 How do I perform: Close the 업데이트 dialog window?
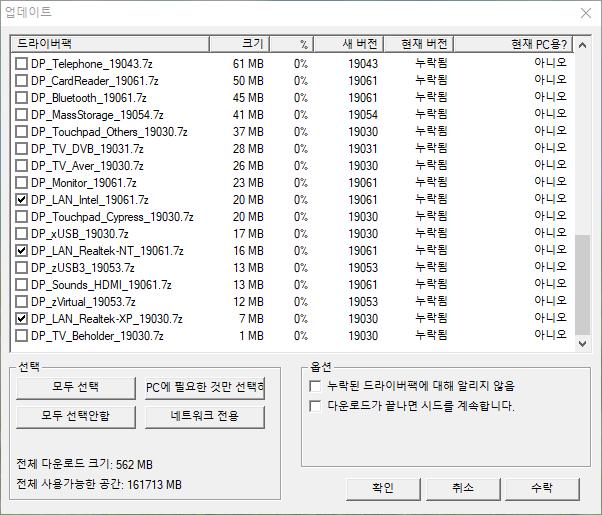coord(585,13)
